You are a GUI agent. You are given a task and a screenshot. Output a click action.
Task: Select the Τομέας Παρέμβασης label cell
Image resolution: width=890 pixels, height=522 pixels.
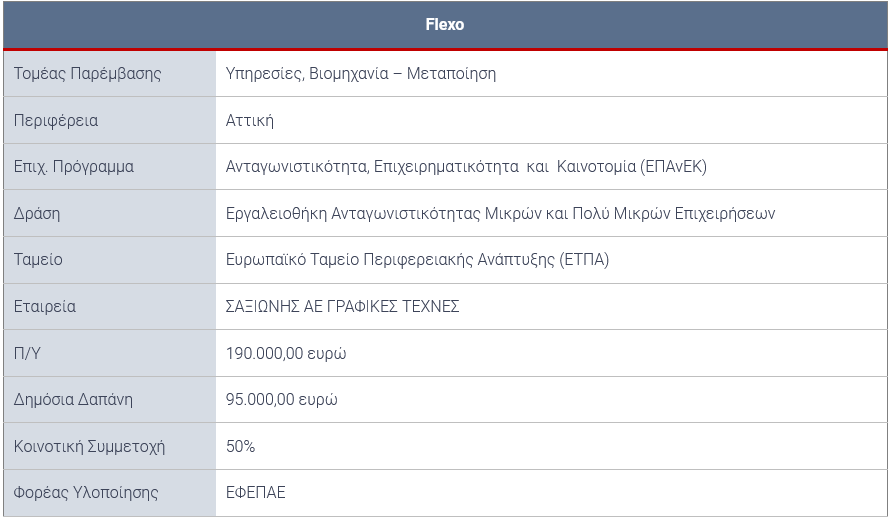coord(110,74)
